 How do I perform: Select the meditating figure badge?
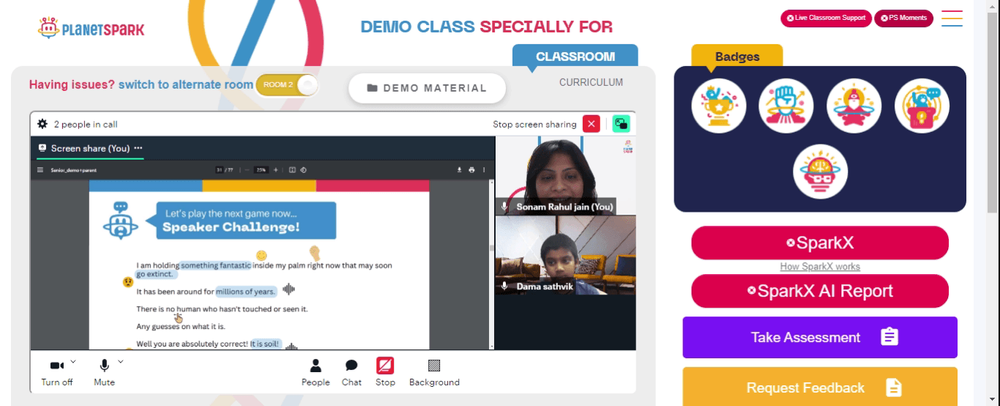point(854,106)
